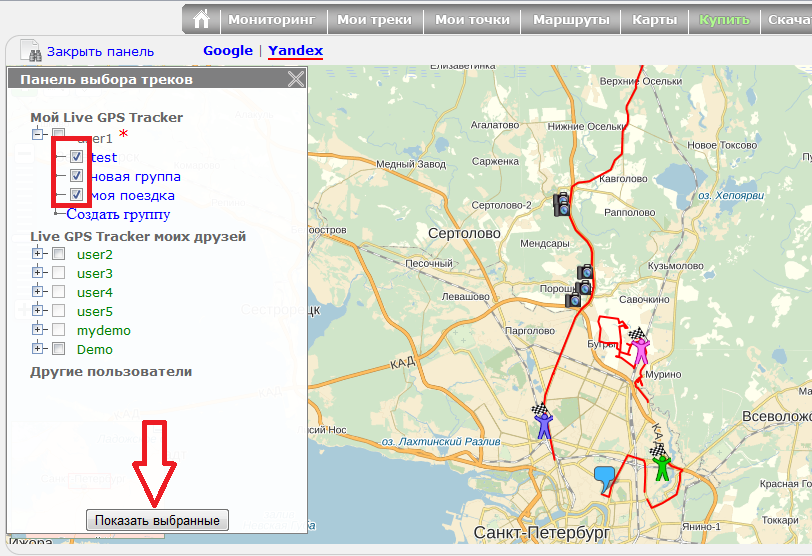Expand the mydemo tree node
This screenshot has width=812, height=556.
point(38,330)
